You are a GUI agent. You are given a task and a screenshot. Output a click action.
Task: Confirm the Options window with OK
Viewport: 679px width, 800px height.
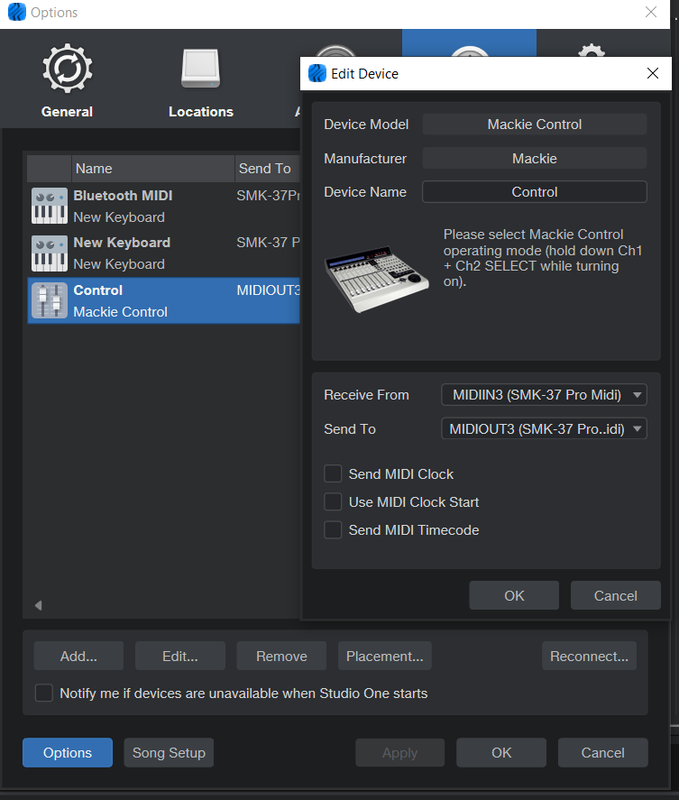click(x=501, y=753)
